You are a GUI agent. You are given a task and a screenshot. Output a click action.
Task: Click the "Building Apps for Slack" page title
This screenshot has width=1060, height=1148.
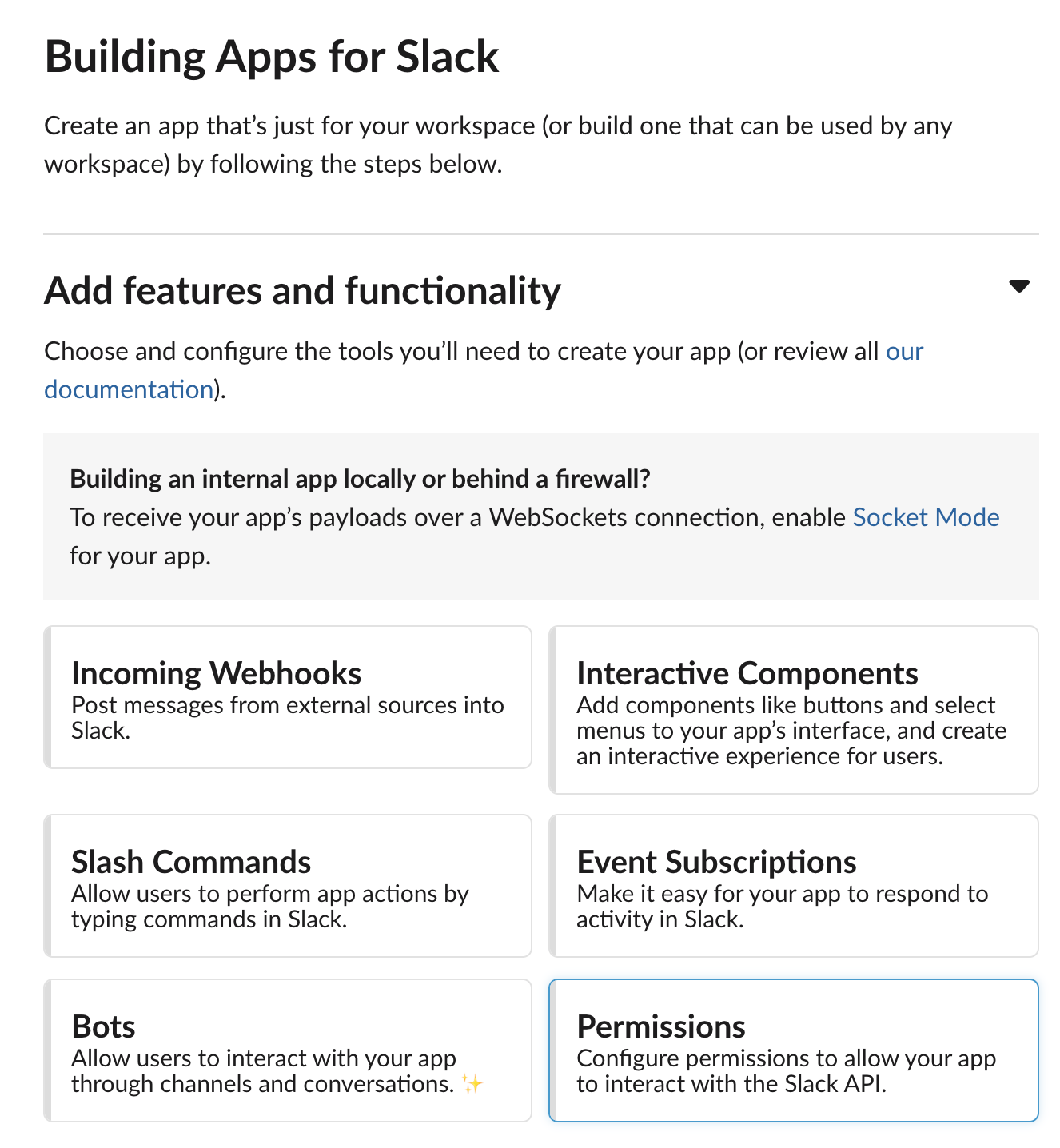point(272,57)
